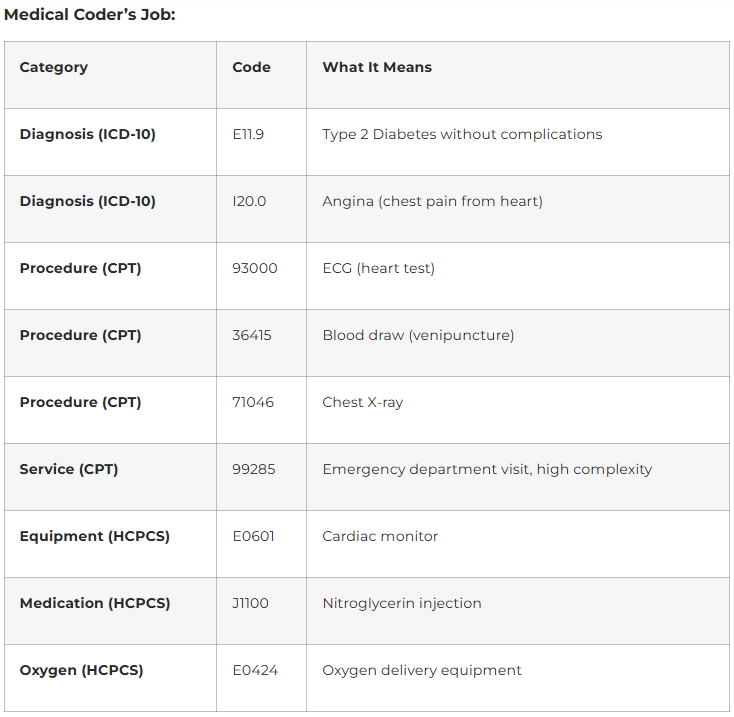
Task: Select the 93000 ECG code
Action: click(x=255, y=268)
